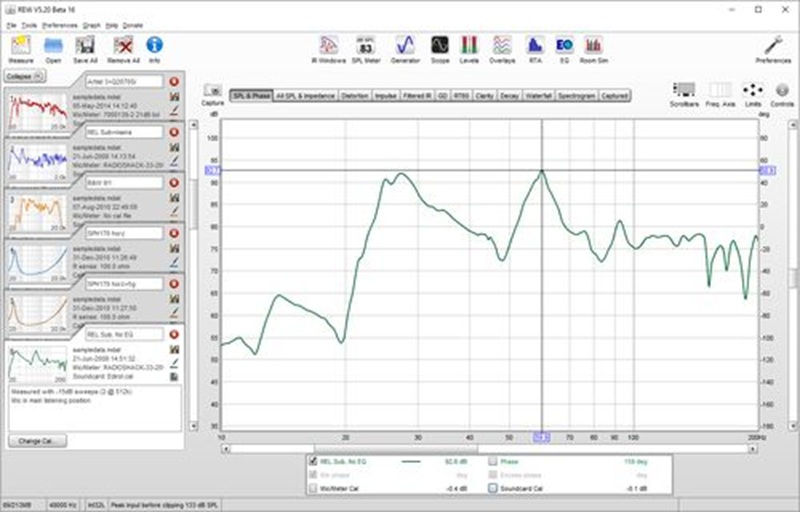Select first red trace measurement thumbnail
The width and height of the screenshot is (800, 512).
tap(37, 112)
